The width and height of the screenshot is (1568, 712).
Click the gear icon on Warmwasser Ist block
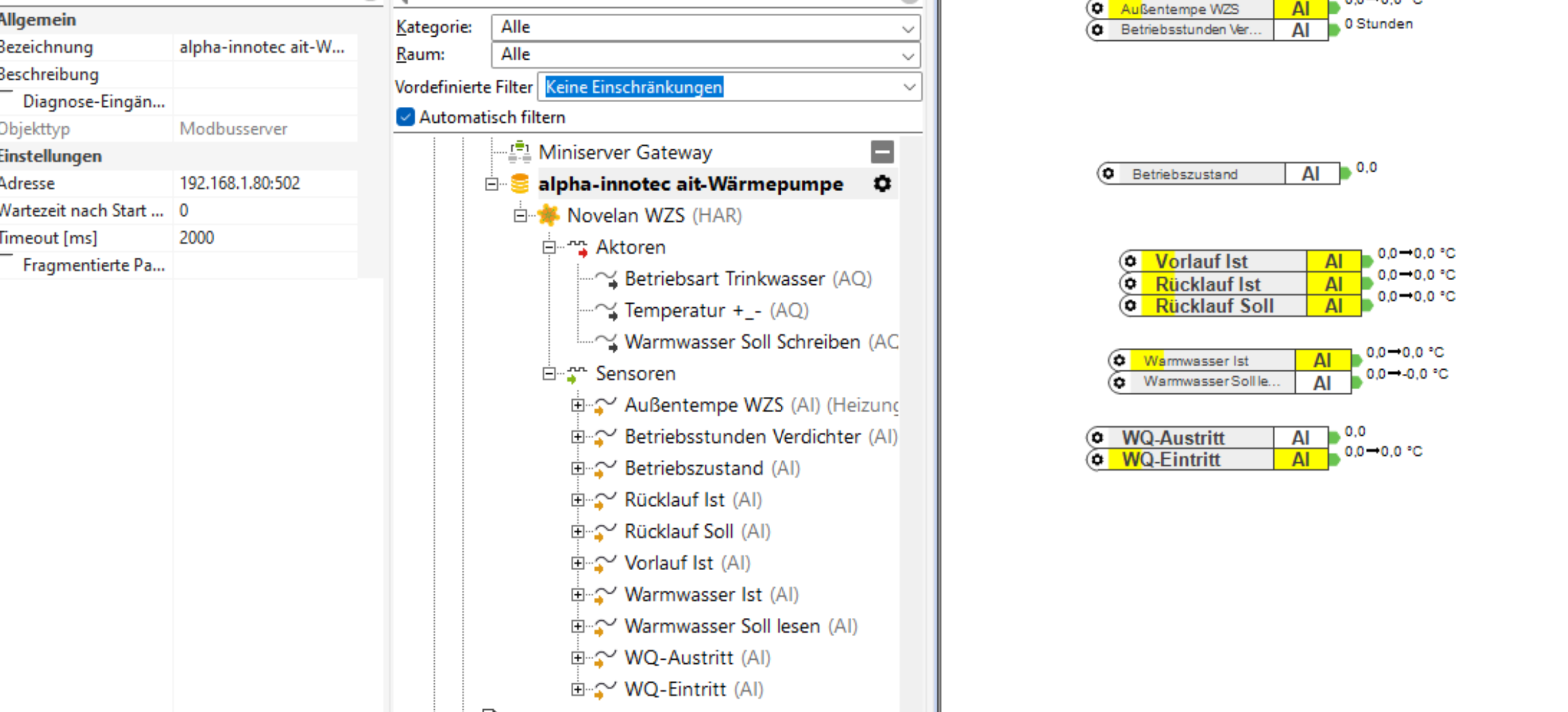click(1119, 361)
